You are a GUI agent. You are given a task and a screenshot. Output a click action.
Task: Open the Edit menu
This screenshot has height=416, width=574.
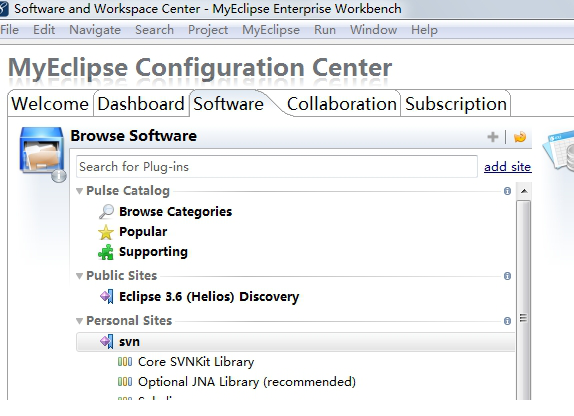pyautogui.click(x=44, y=30)
